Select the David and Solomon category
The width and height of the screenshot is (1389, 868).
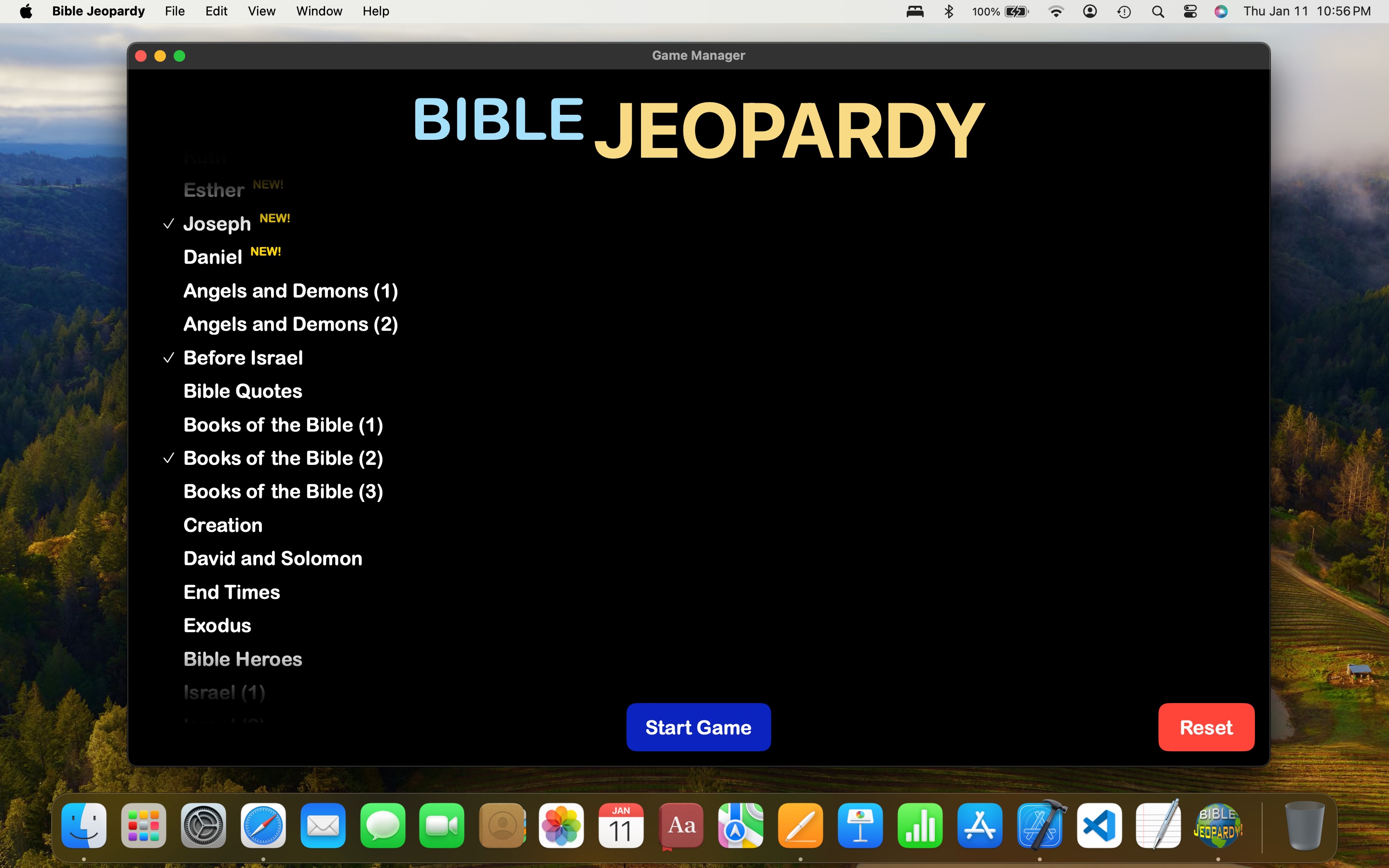pos(273,558)
